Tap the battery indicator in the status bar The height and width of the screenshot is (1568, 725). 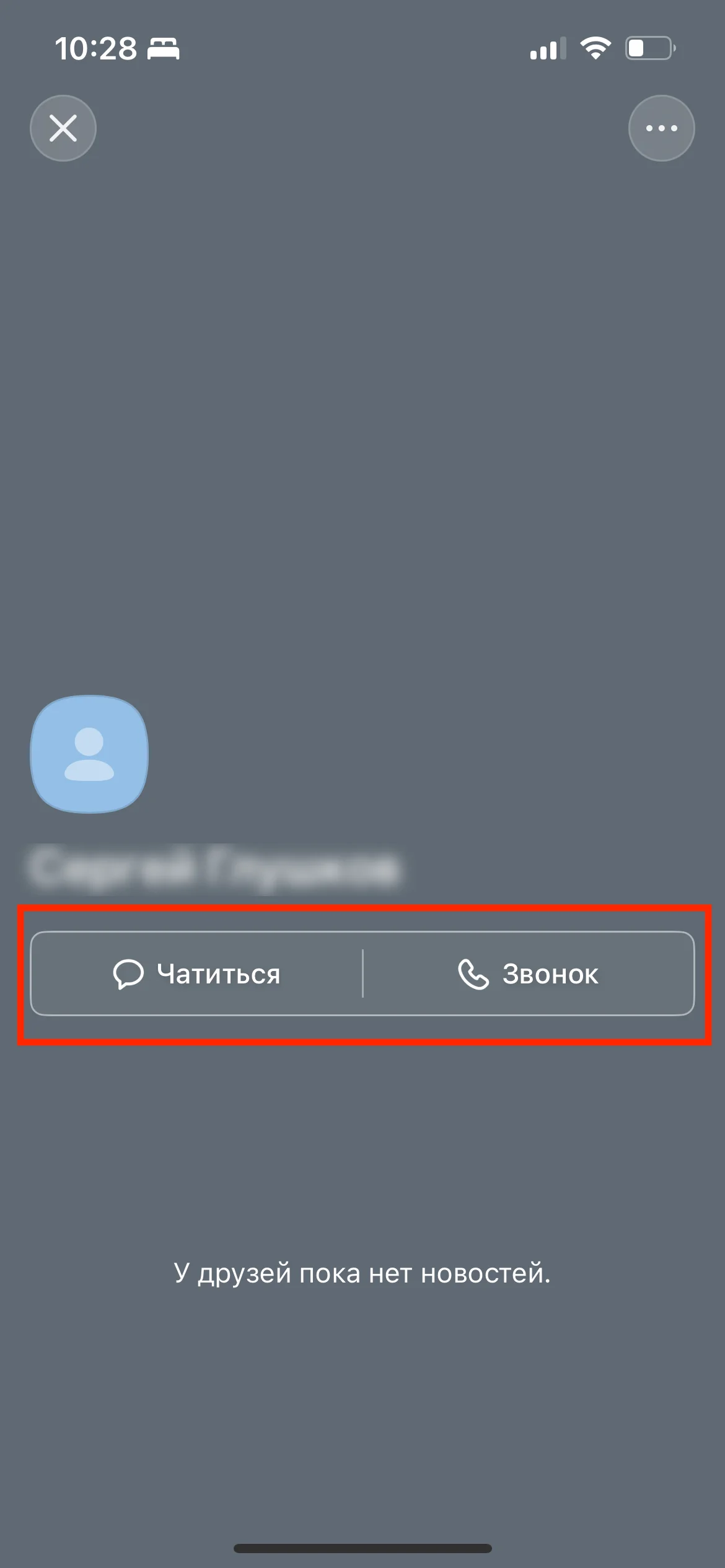650,48
